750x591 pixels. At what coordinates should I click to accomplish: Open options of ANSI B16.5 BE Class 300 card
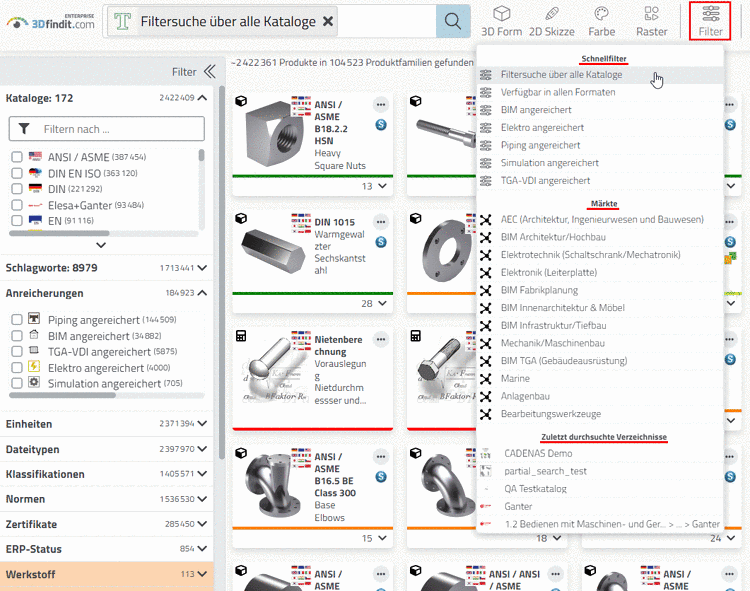tap(381, 457)
